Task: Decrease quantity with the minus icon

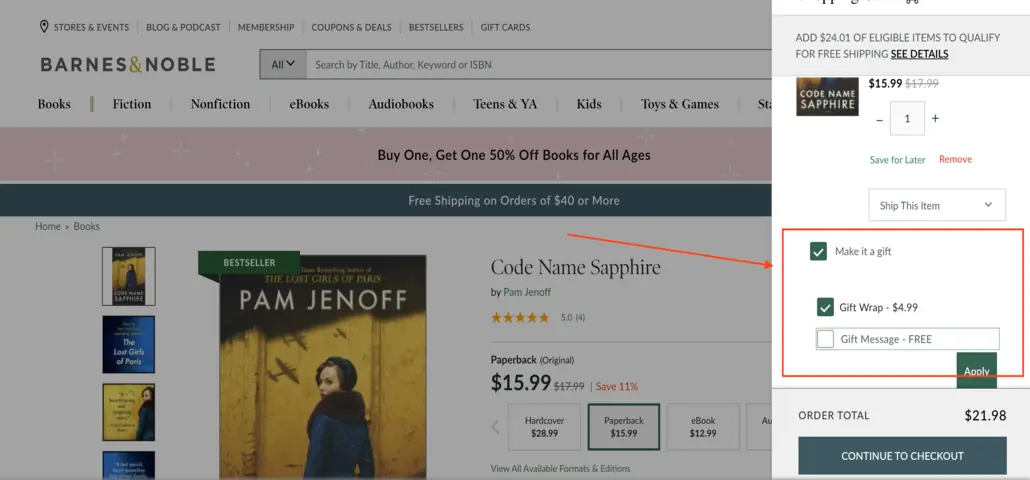Action: pos(880,120)
